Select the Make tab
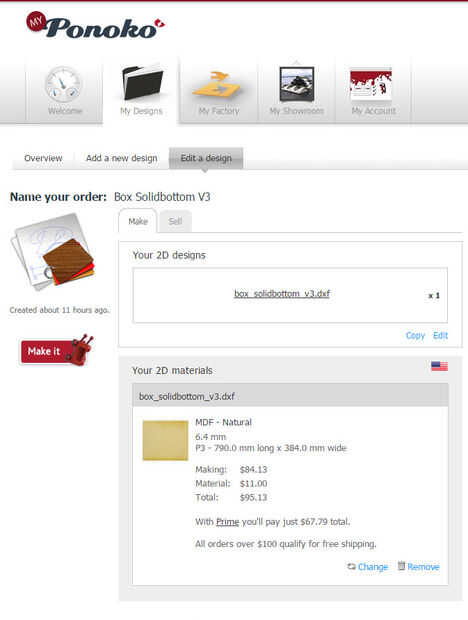Image resolution: width=468 pixels, height=620 pixels. pyautogui.click(x=138, y=221)
